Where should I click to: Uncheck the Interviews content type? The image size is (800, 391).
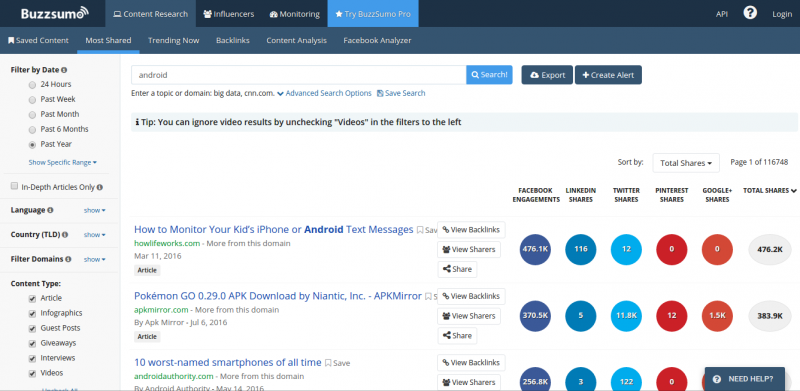tap(32, 358)
